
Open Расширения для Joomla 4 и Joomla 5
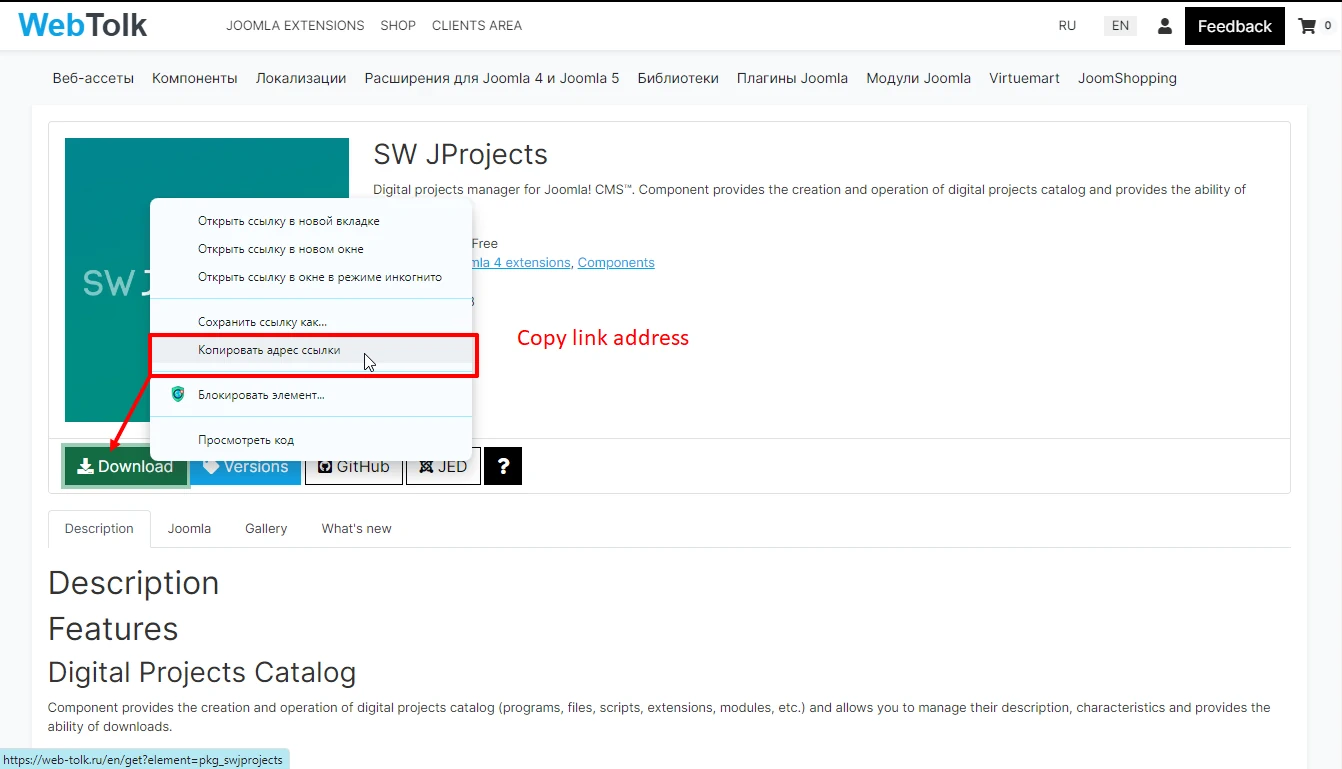click(x=492, y=78)
